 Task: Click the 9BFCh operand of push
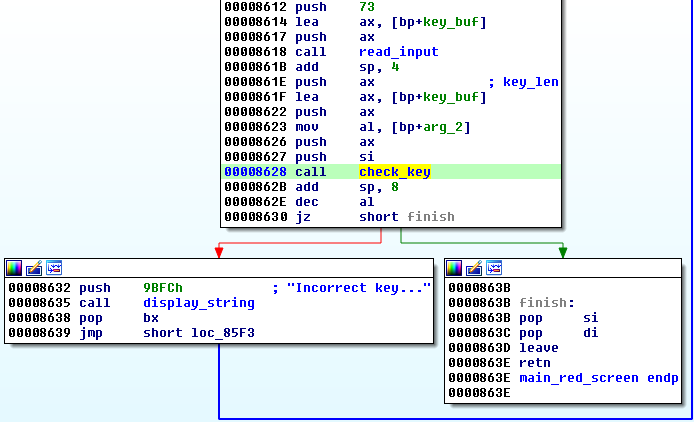pyautogui.click(x=163, y=288)
